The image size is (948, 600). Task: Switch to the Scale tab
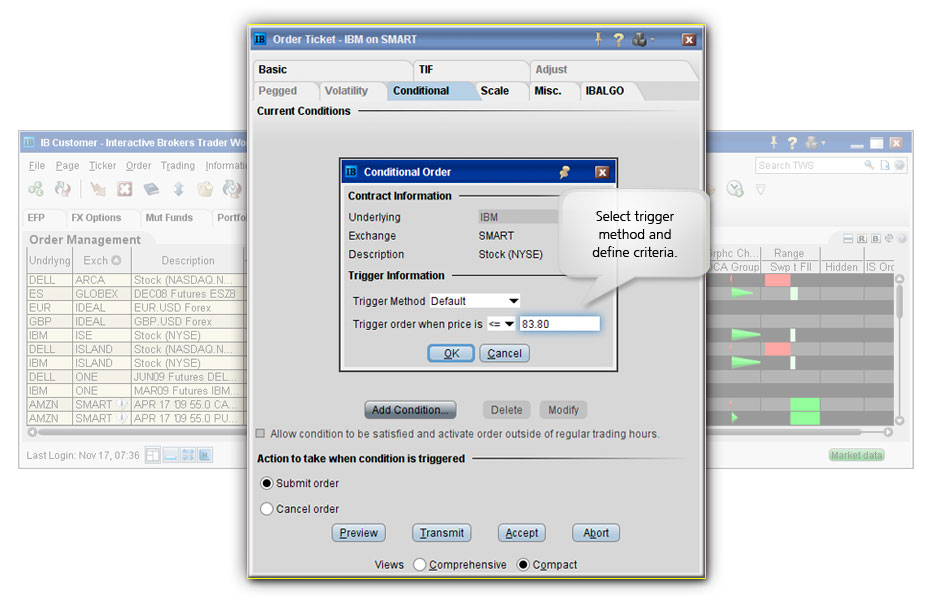tap(501, 91)
